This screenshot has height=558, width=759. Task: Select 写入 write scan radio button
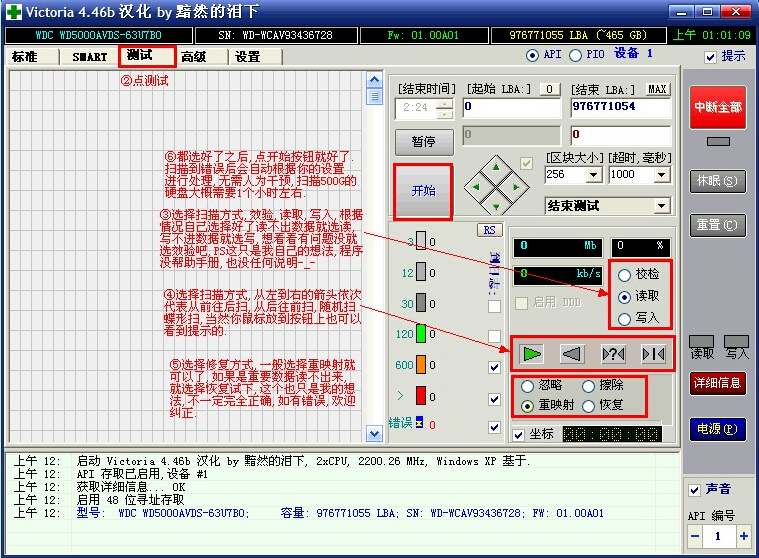(624, 318)
